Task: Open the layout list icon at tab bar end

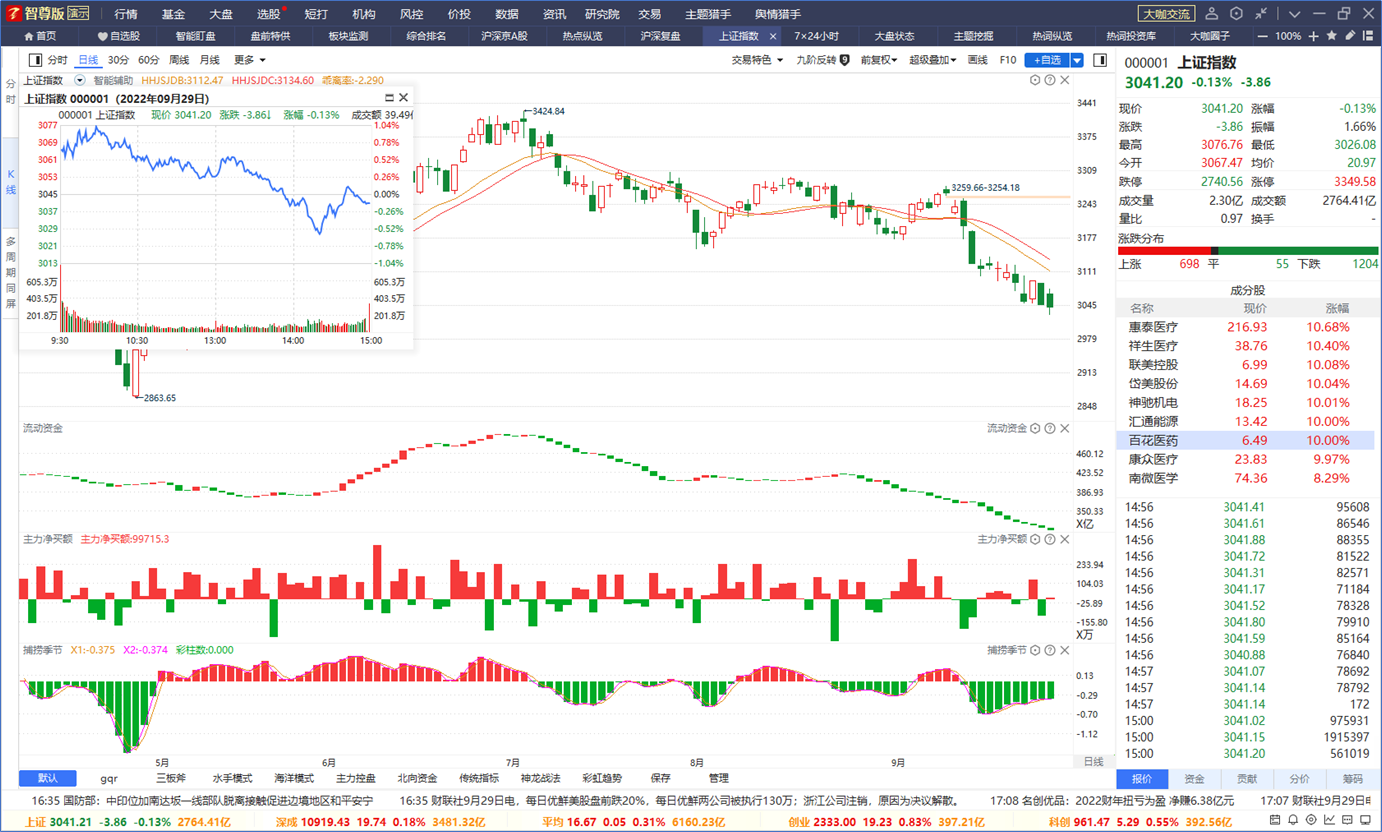Action: coord(1368,35)
